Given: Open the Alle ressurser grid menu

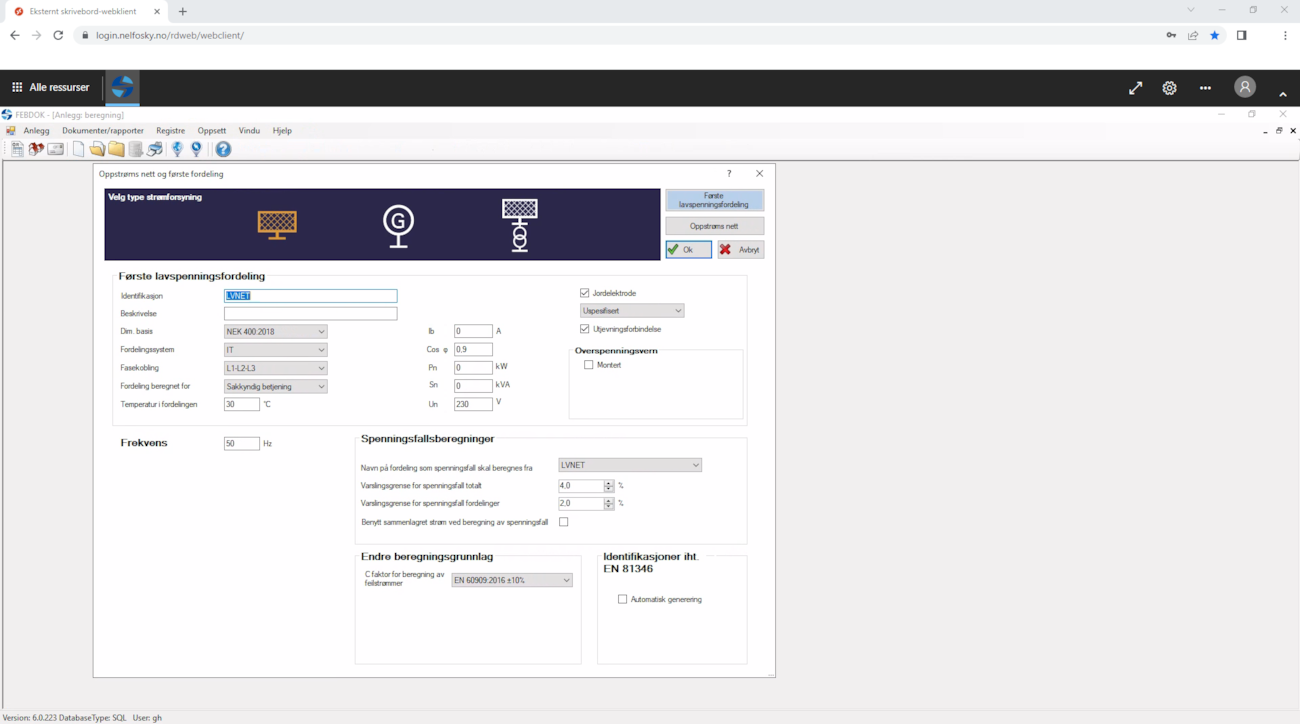Looking at the screenshot, I should point(50,87).
